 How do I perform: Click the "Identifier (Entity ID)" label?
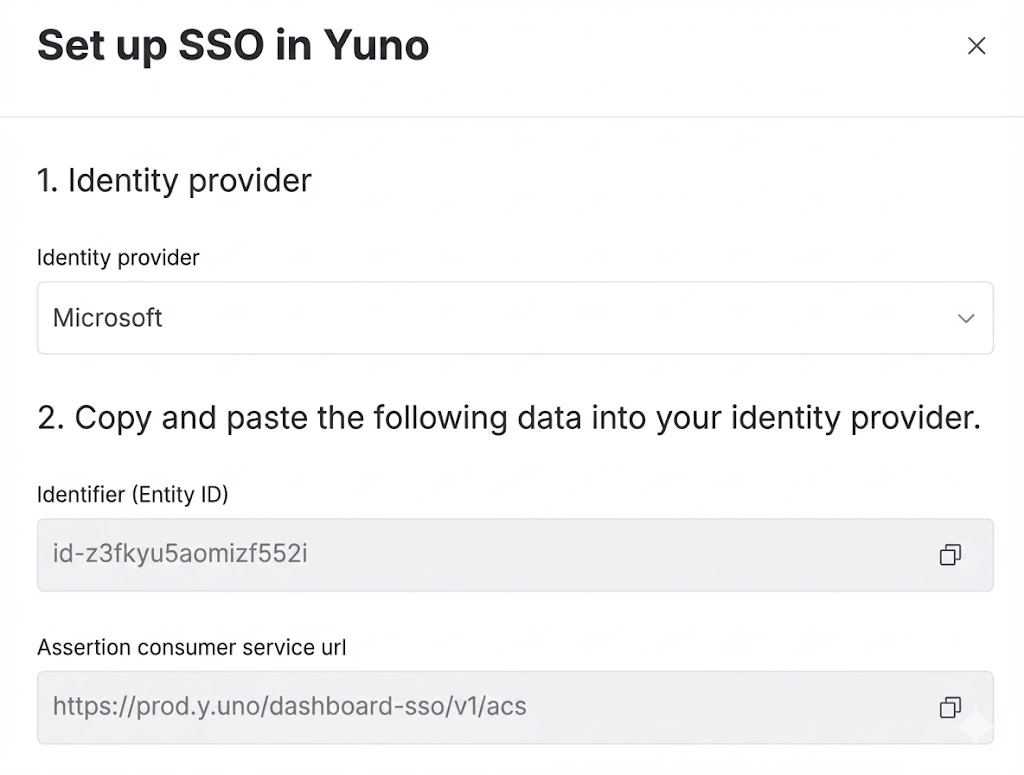click(133, 494)
